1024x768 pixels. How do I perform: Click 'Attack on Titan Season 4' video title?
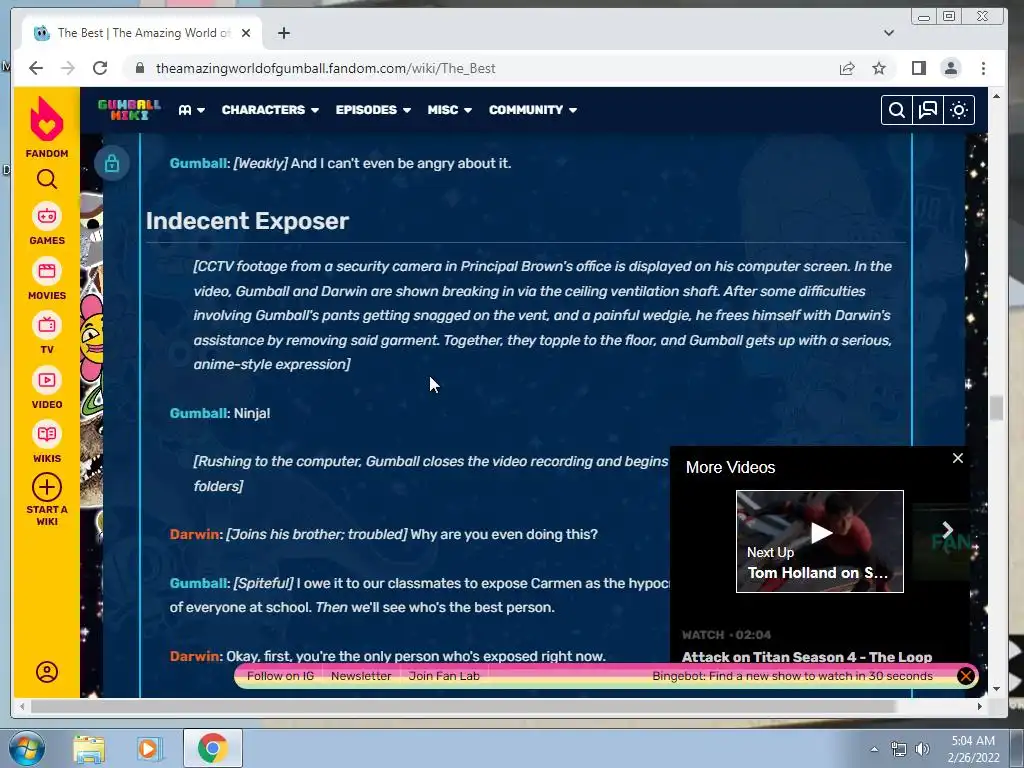click(807, 657)
